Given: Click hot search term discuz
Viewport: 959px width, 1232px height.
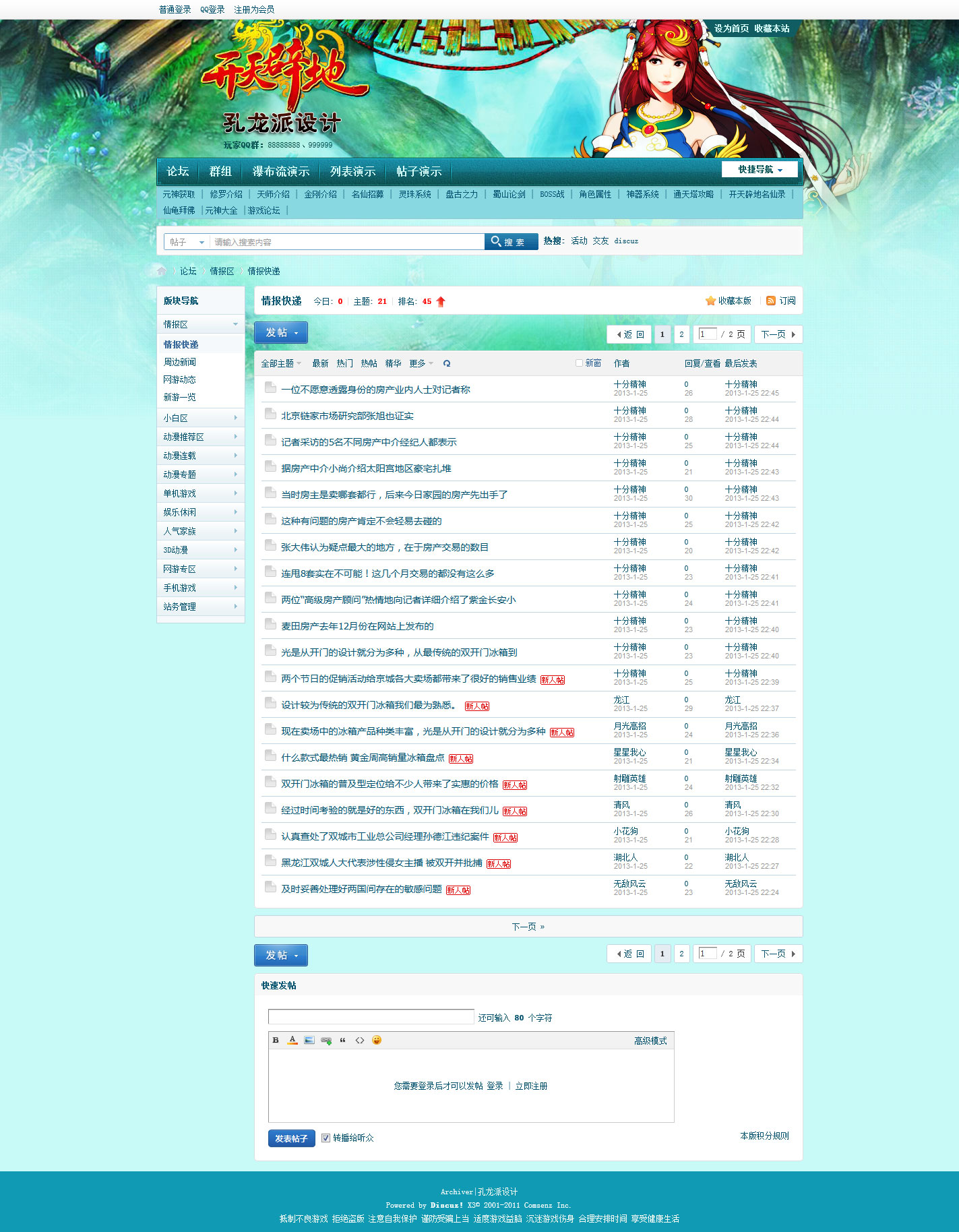Looking at the screenshot, I should (626, 241).
